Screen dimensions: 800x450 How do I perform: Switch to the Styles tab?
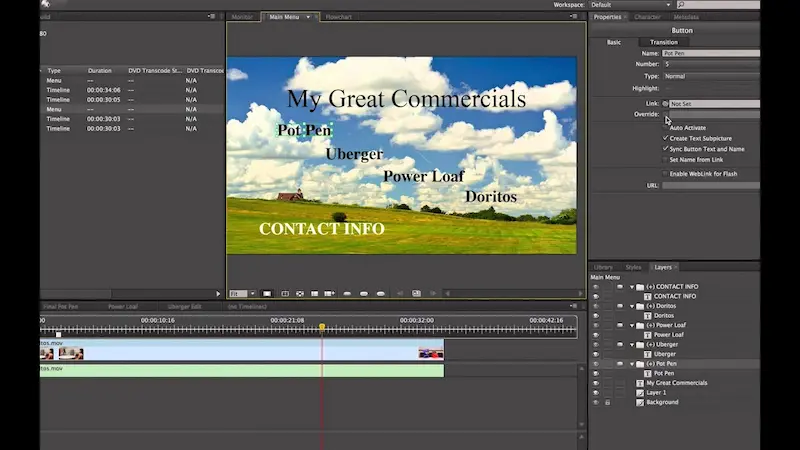pyautogui.click(x=633, y=267)
